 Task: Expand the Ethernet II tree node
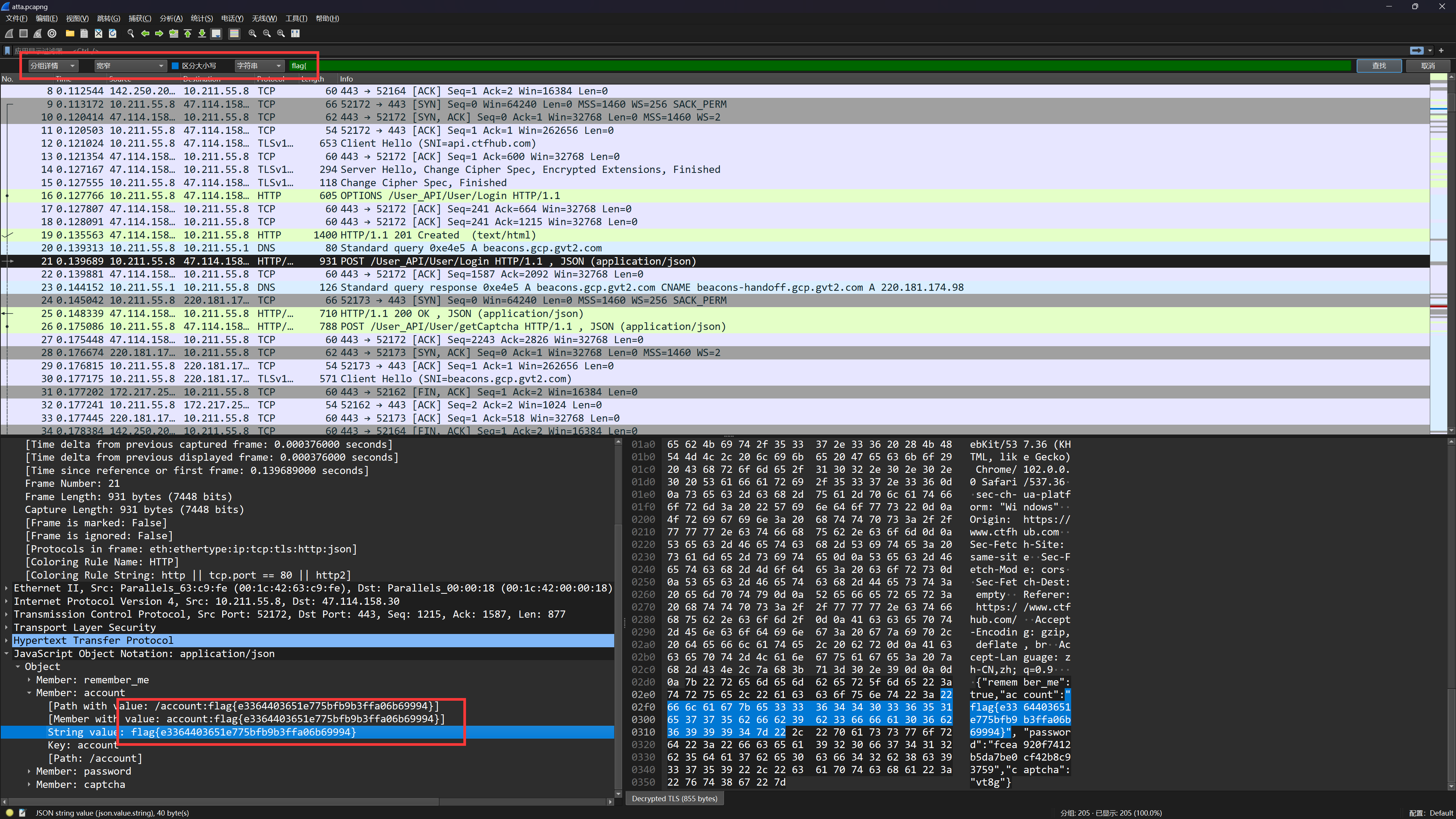[6, 588]
